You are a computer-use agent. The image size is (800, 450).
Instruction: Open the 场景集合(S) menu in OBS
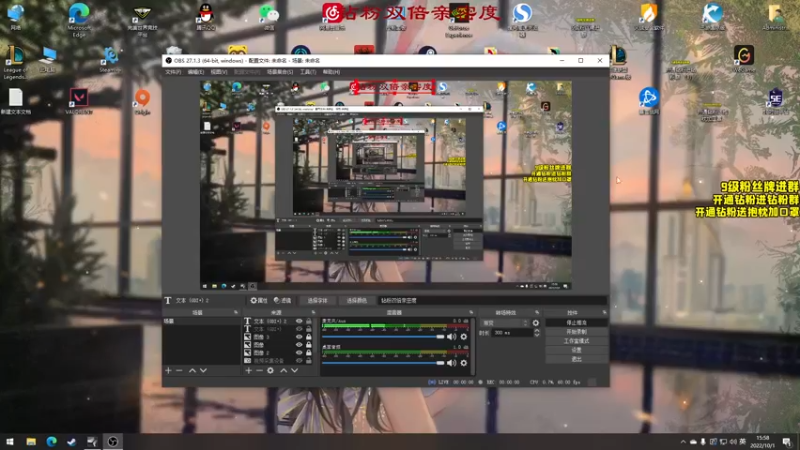[x=280, y=72]
